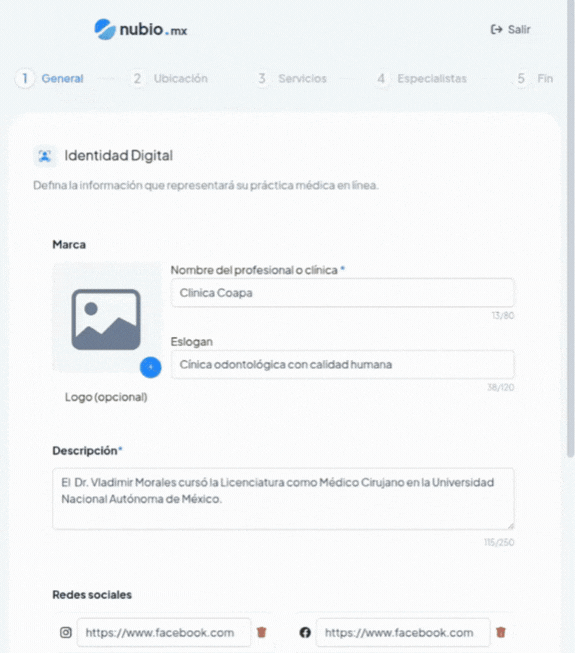The image size is (575, 653).
Task: Click the logo image placeholder
Action: click(106, 317)
